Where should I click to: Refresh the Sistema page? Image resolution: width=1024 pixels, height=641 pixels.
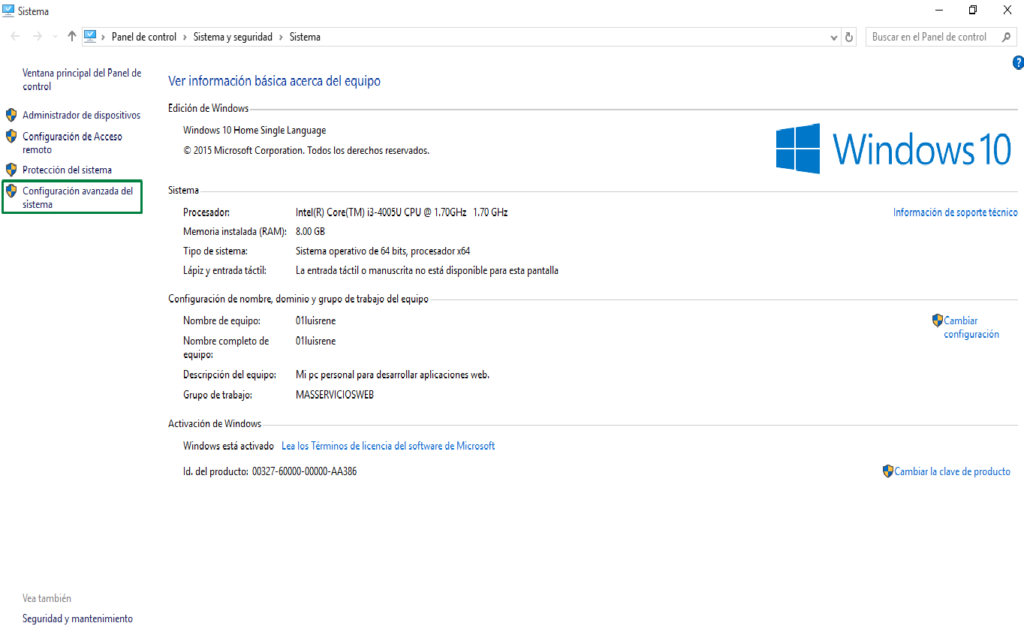coord(849,37)
